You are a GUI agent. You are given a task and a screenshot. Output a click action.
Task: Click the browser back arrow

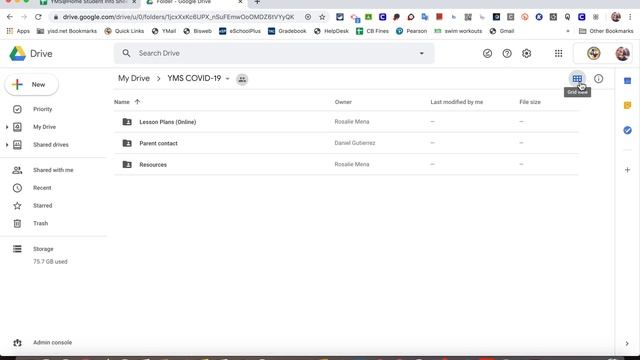coord(10,17)
